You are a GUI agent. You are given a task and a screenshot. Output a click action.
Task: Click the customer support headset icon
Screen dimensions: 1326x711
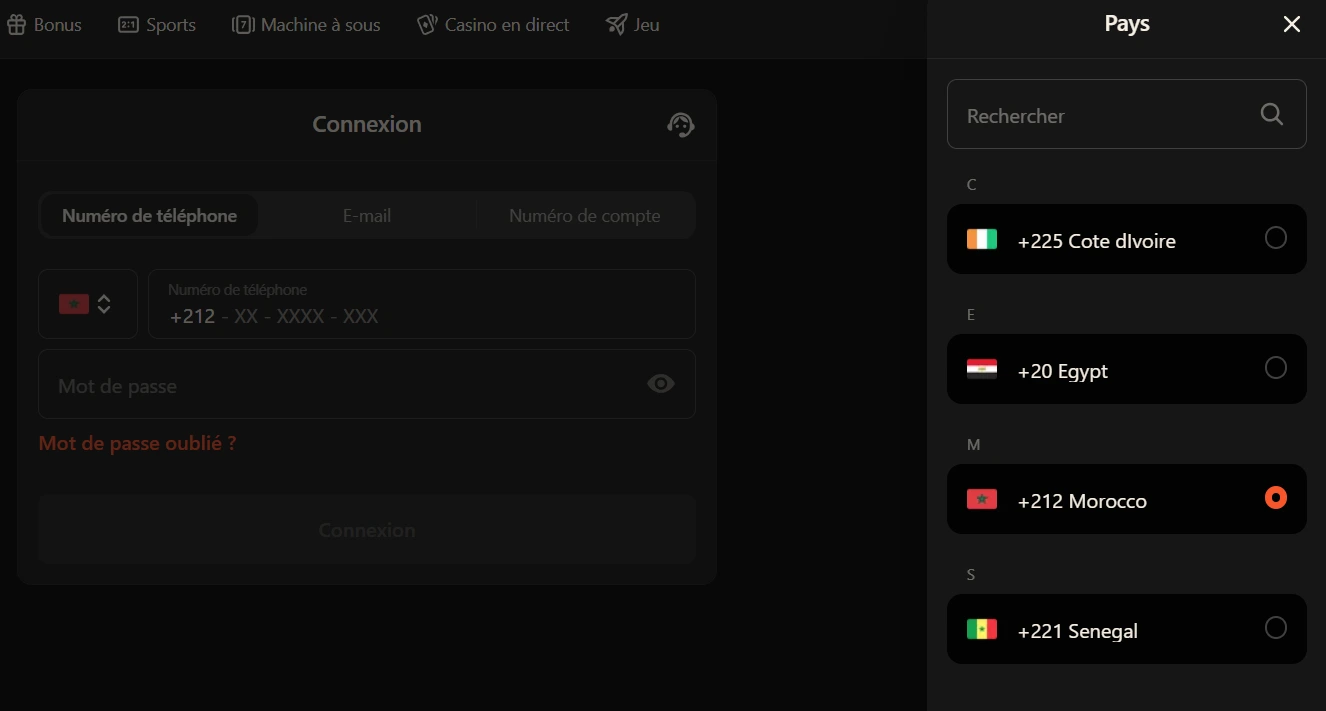click(681, 124)
